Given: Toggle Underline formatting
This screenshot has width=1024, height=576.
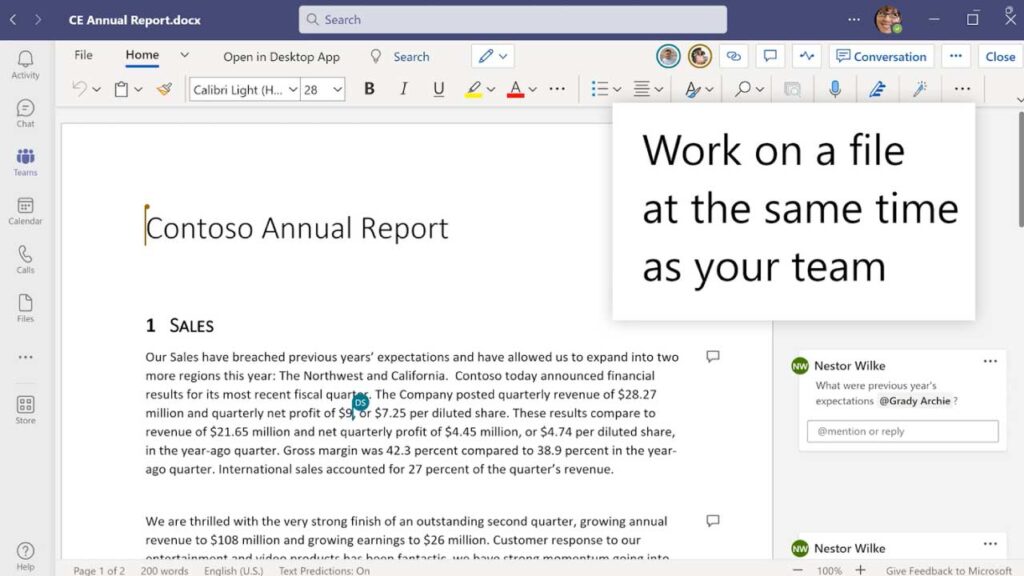Looking at the screenshot, I should tap(438, 89).
